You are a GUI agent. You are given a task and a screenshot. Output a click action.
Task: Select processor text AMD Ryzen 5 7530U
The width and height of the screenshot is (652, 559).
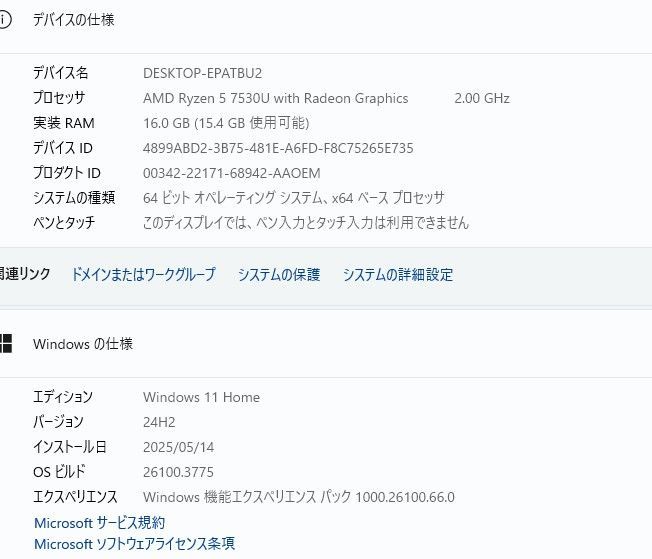206,98
